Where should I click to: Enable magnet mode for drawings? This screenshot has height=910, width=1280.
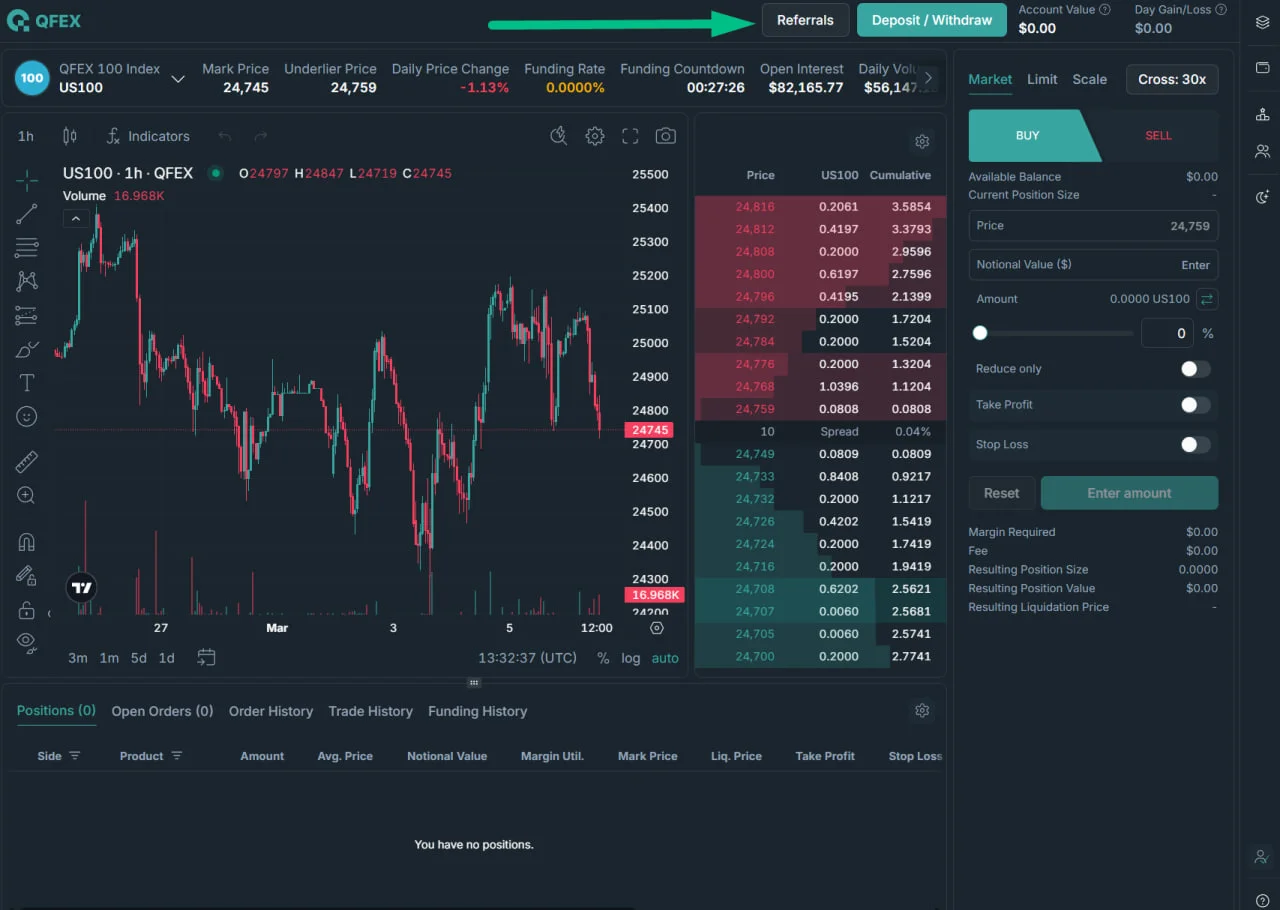click(27, 542)
